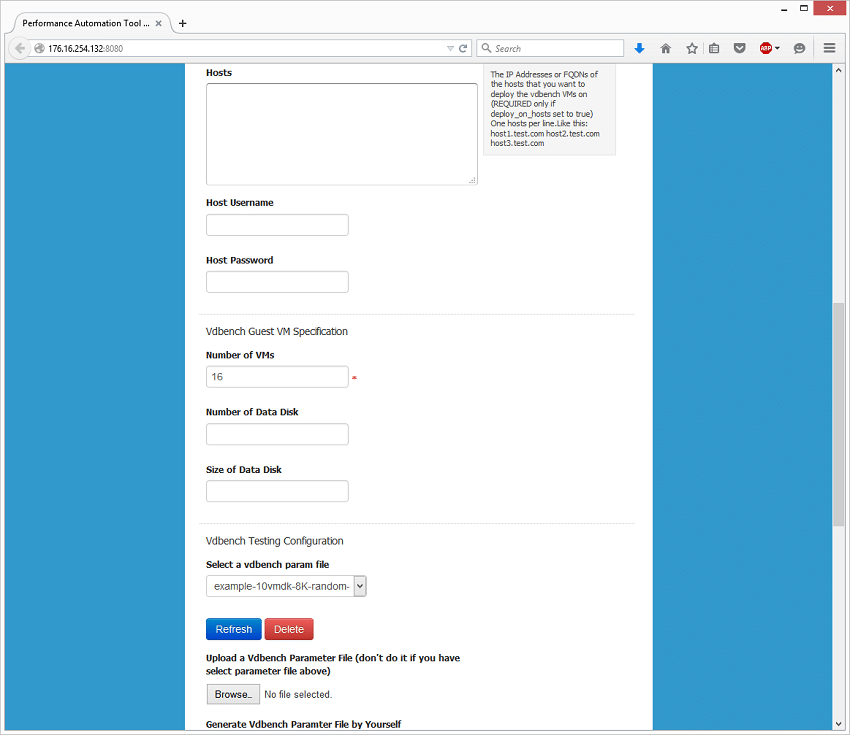Screen dimensions: 850x735
Task: Open the Downloads arrow icon
Action: [x=640, y=48]
